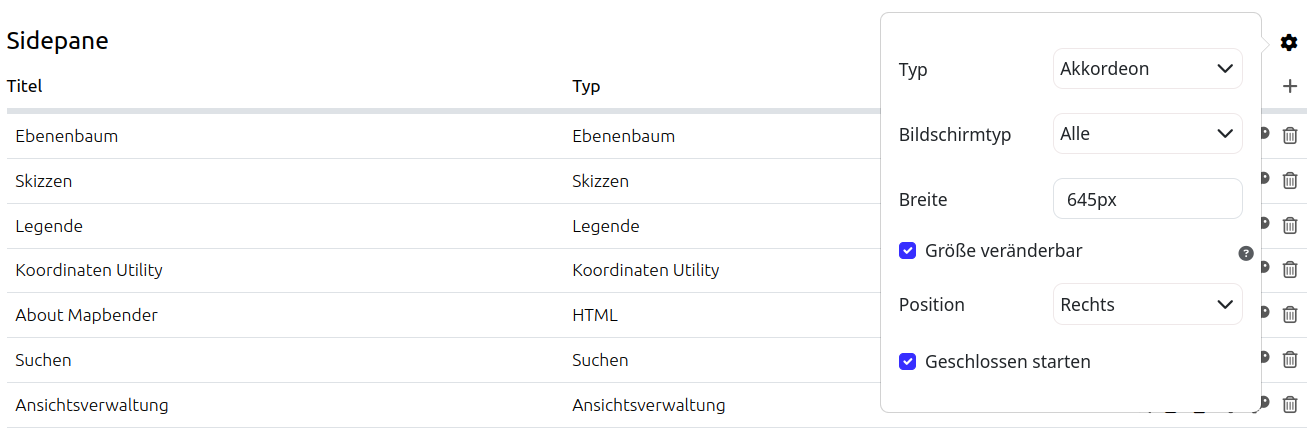Delete the Koordinaten Utility row

[x=1290, y=270]
